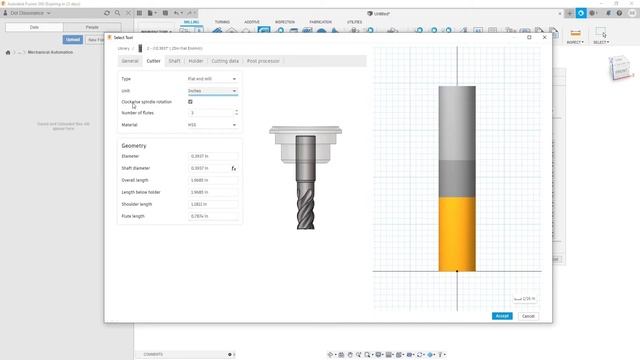Click the Length below holder field
640x360 pixels.
pos(213,192)
